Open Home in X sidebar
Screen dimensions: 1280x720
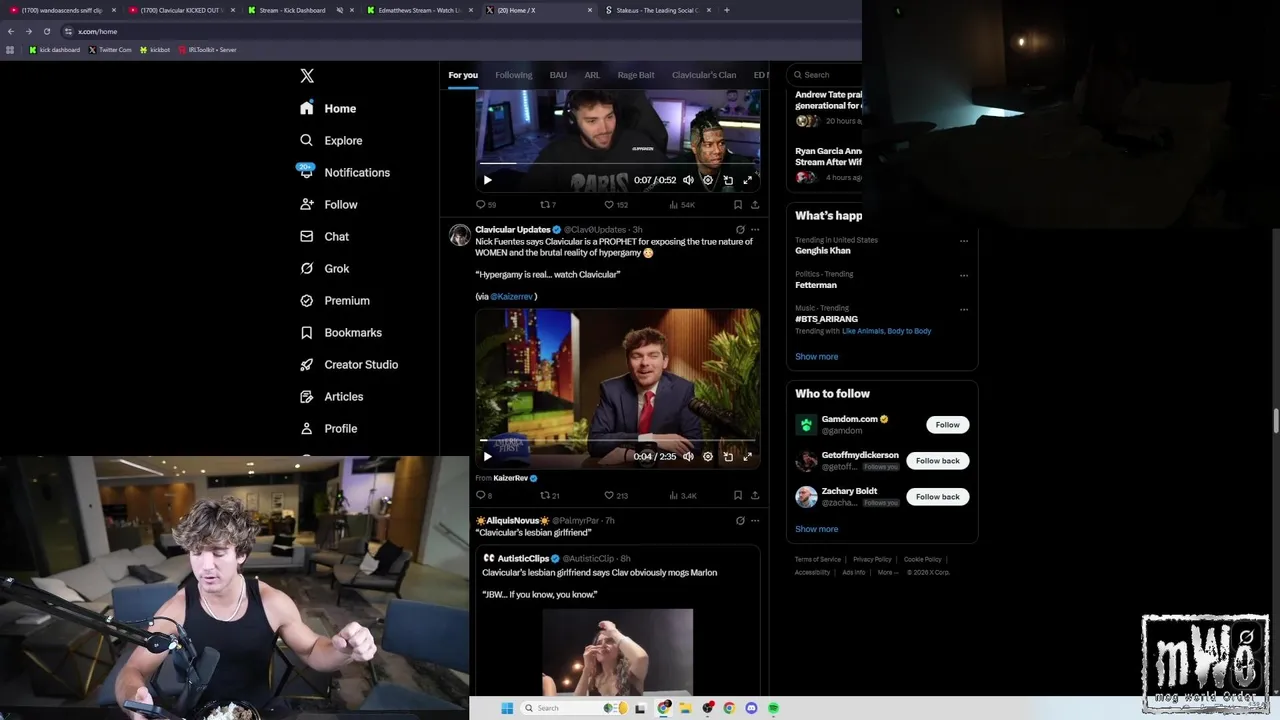[x=328, y=108]
